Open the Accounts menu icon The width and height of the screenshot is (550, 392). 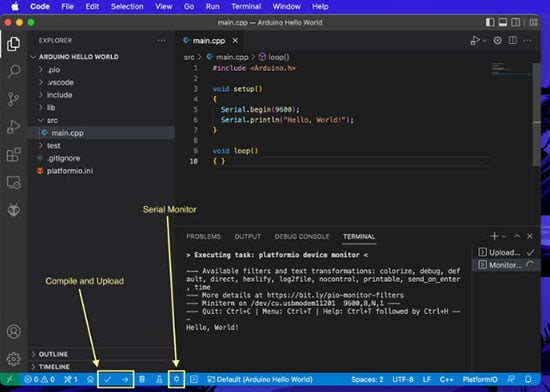click(x=14, y=331)
